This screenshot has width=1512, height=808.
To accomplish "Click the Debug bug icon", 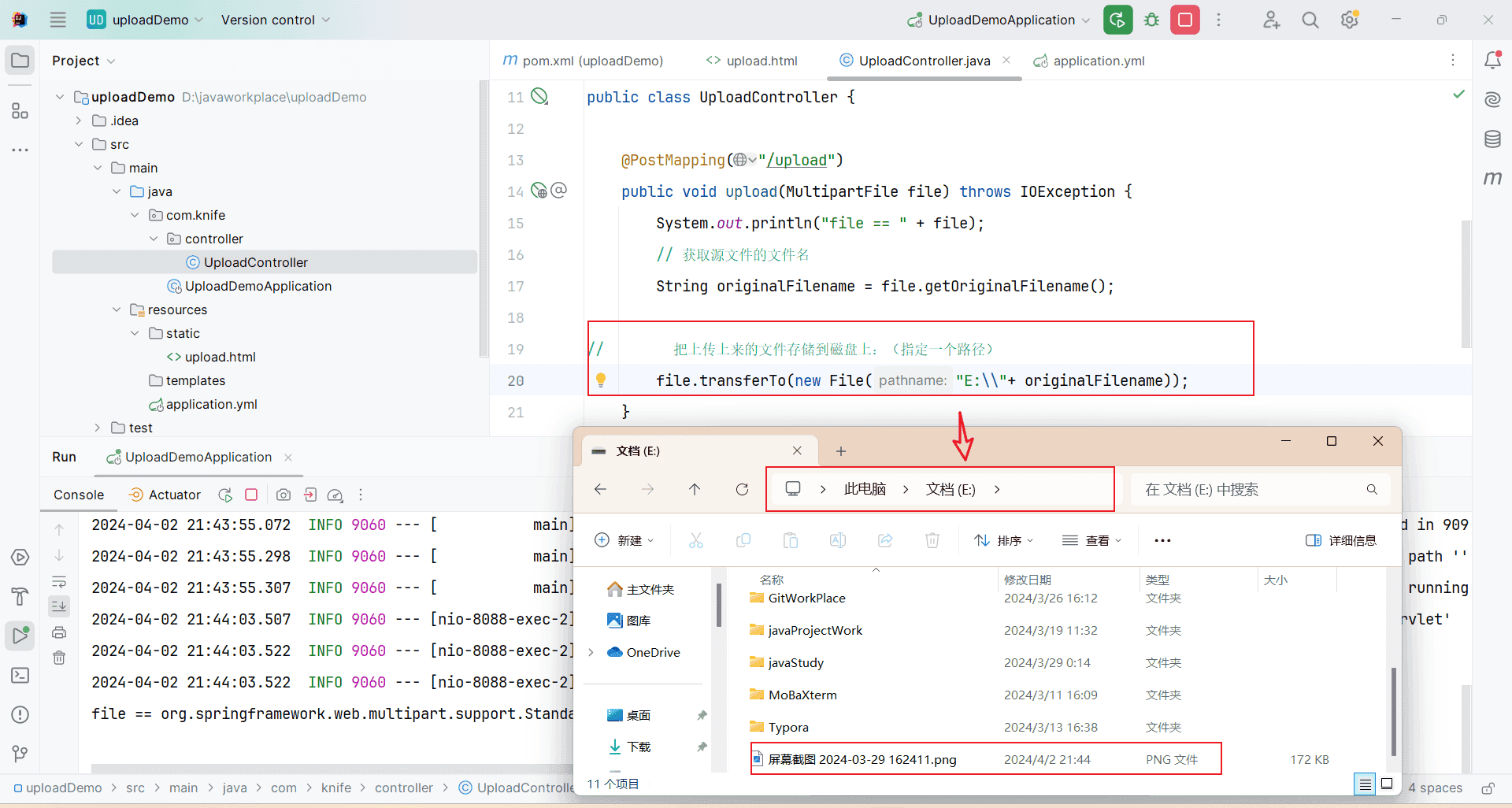I will coord(1151,20).
